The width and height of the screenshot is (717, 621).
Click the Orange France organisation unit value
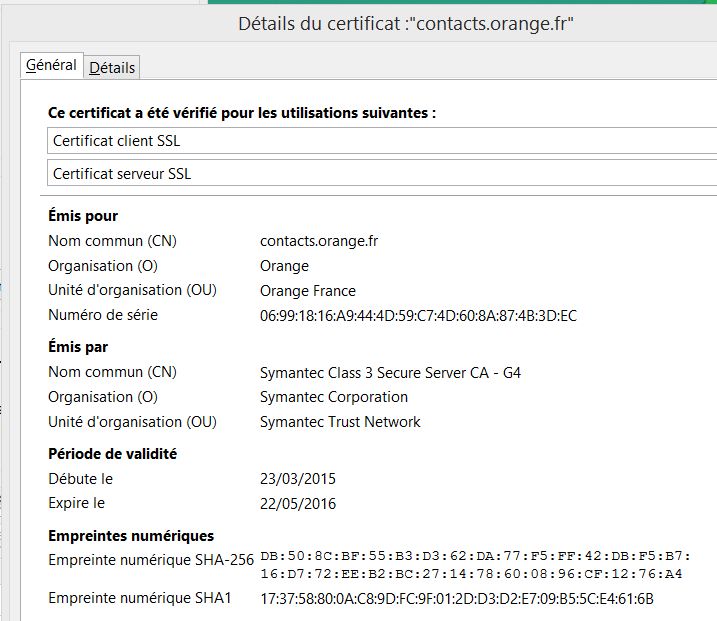(x=307, y=291)
